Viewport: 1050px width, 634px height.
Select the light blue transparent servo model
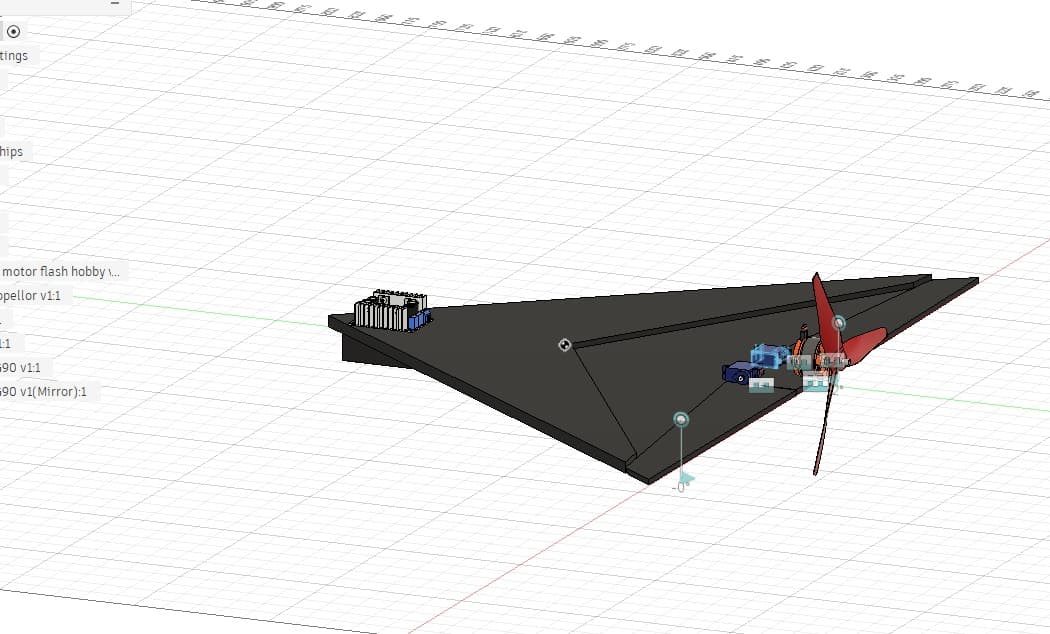(x=767, y=355)
